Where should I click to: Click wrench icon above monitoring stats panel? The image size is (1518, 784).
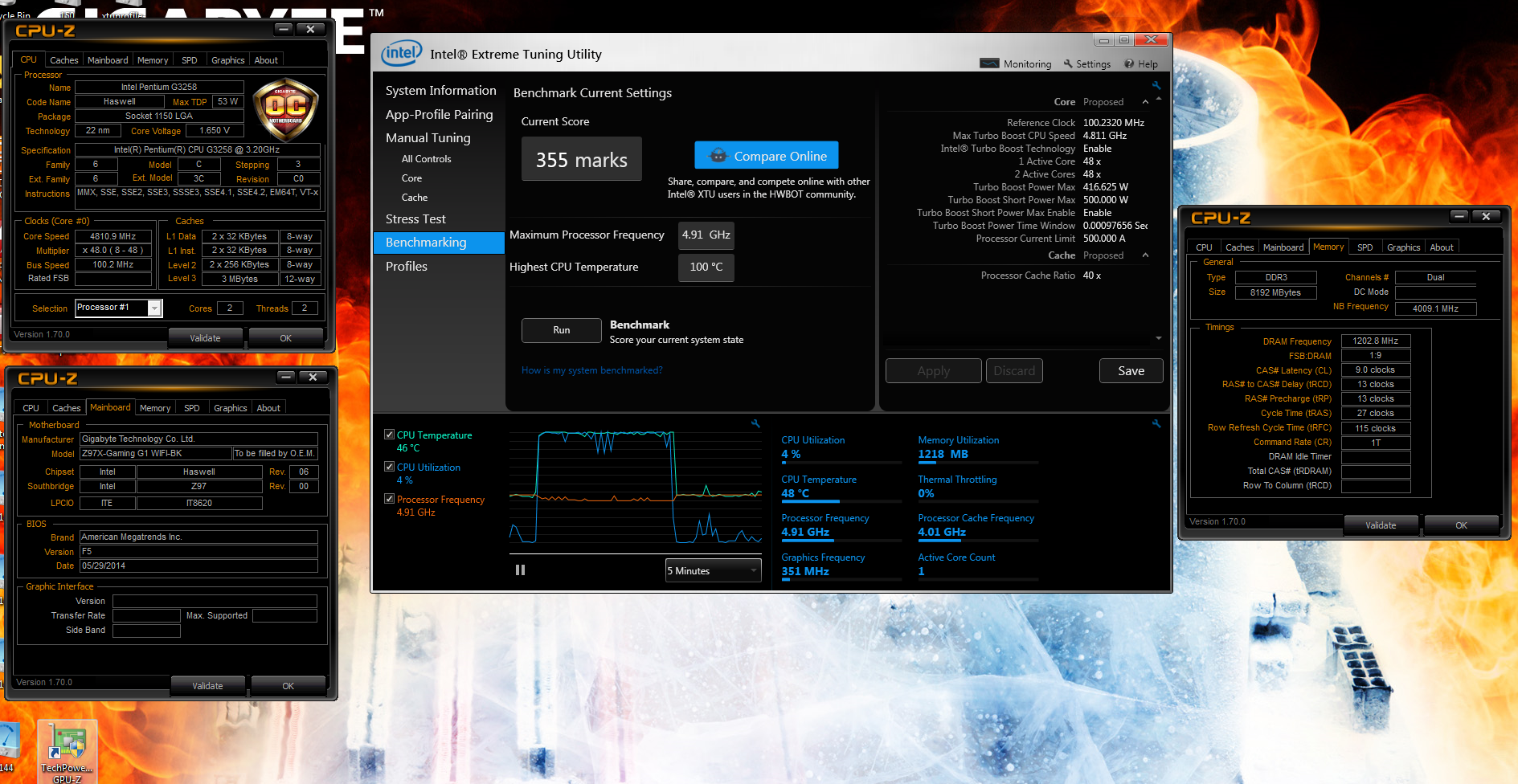[1156, 423]
